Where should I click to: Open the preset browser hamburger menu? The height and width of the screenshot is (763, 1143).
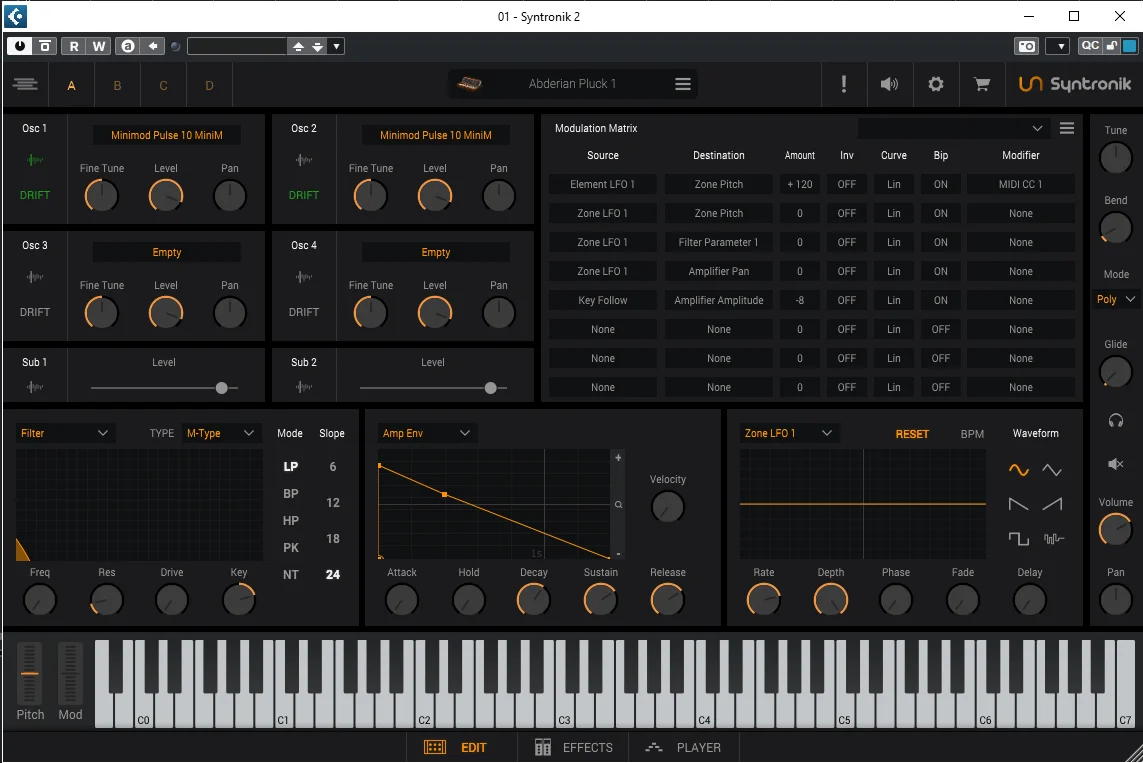tap(682, 84)
